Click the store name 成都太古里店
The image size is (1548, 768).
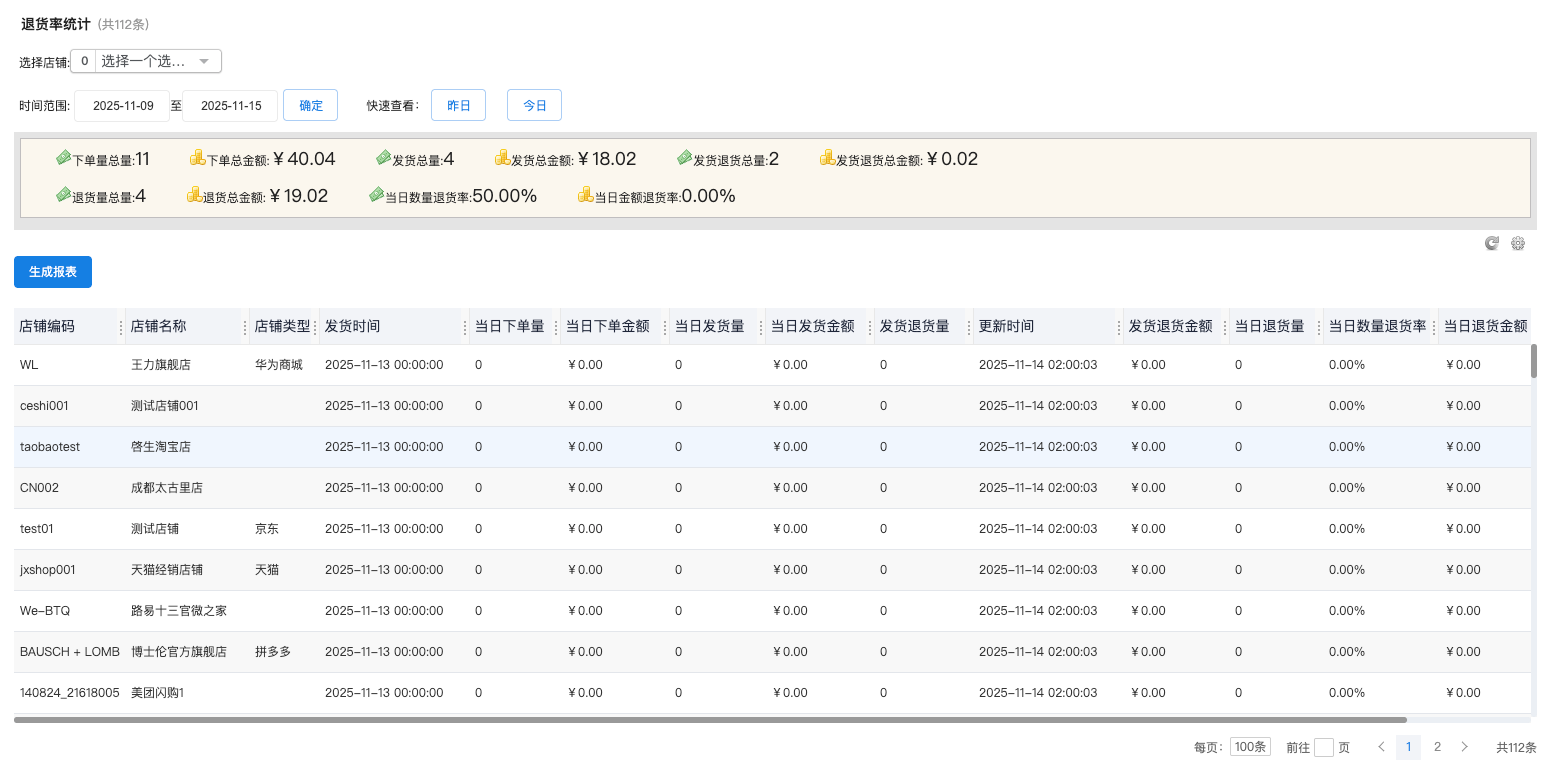tap(167, 488)
